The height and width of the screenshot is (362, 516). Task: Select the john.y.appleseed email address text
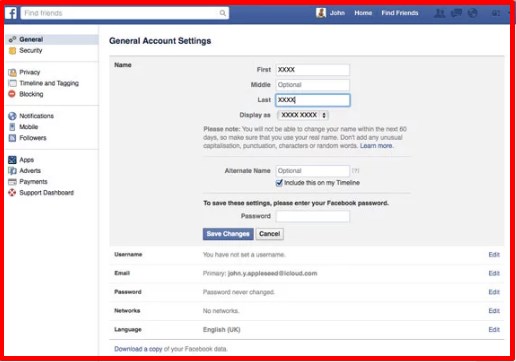pos(272,273)
